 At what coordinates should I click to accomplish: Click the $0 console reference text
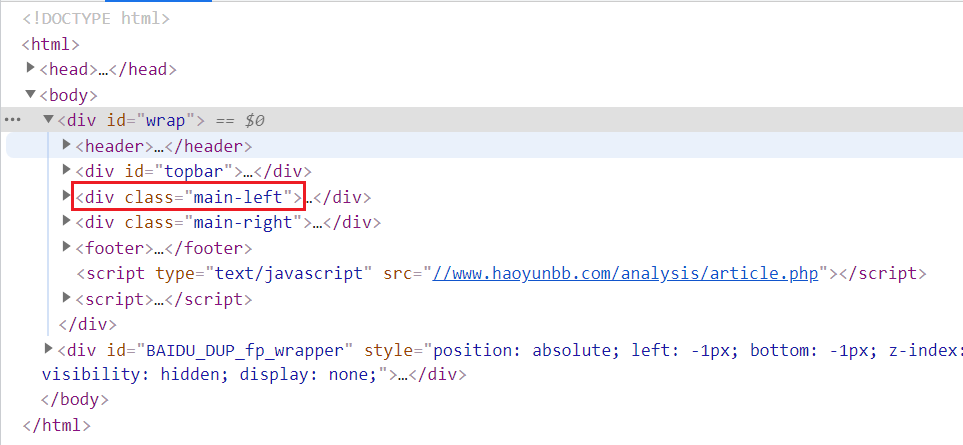pos(254,120)
